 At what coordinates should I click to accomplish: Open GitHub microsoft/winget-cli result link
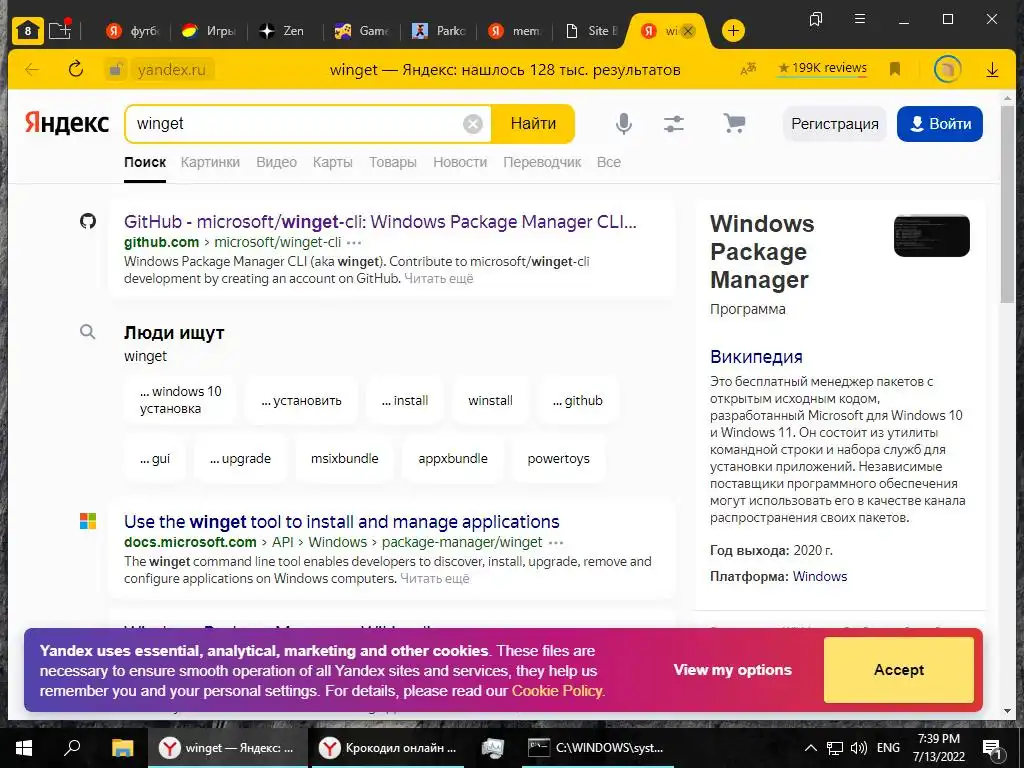(x=380, y=221)
